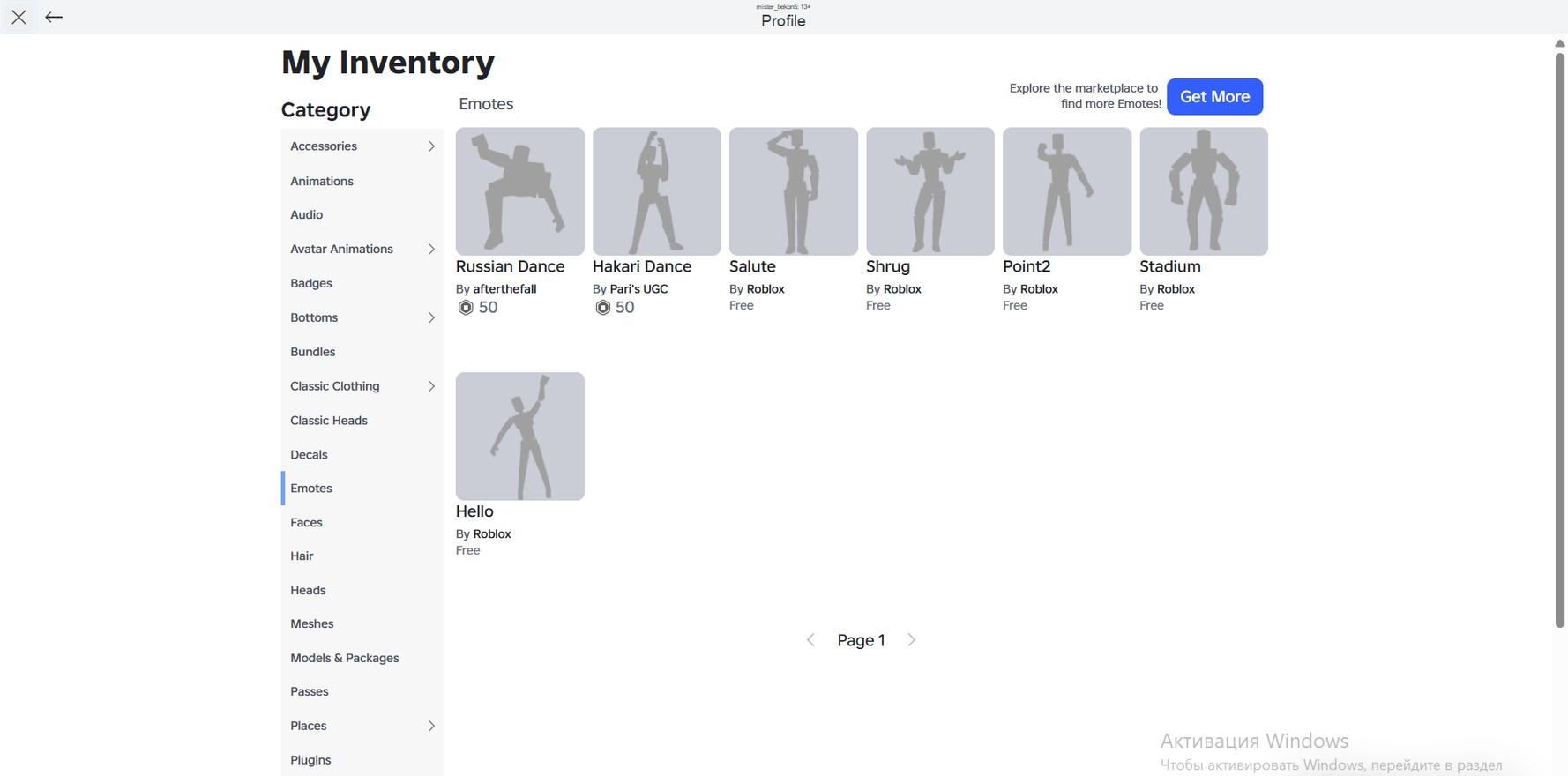Go to the next inventory page arrow
Image resolution: width=1568 pixels, height=776 pixels.
click(x=911, y=640)
